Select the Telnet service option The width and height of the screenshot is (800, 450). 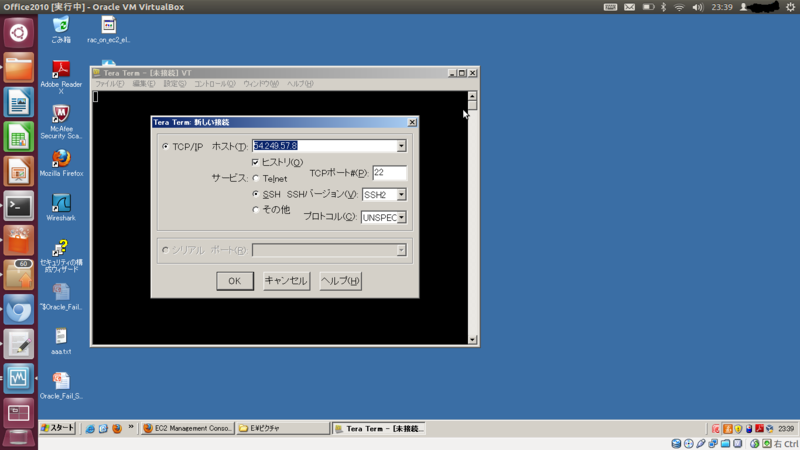(x=256, y=179)
